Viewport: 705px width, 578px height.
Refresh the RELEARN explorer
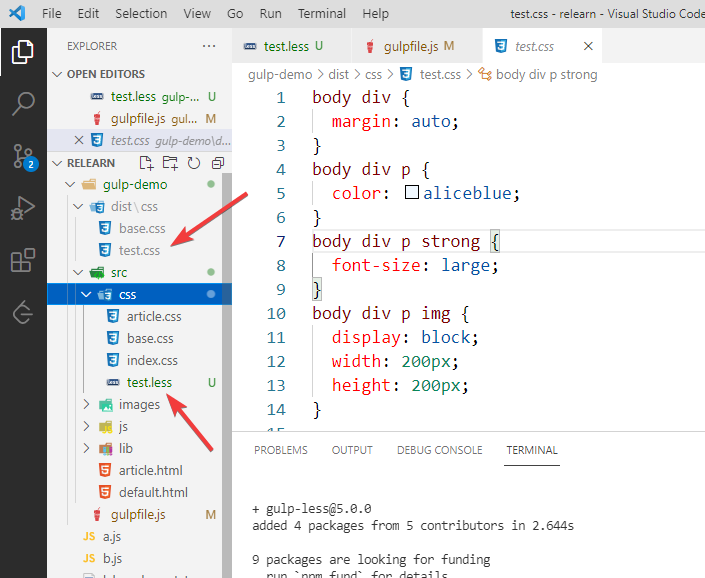194,163
